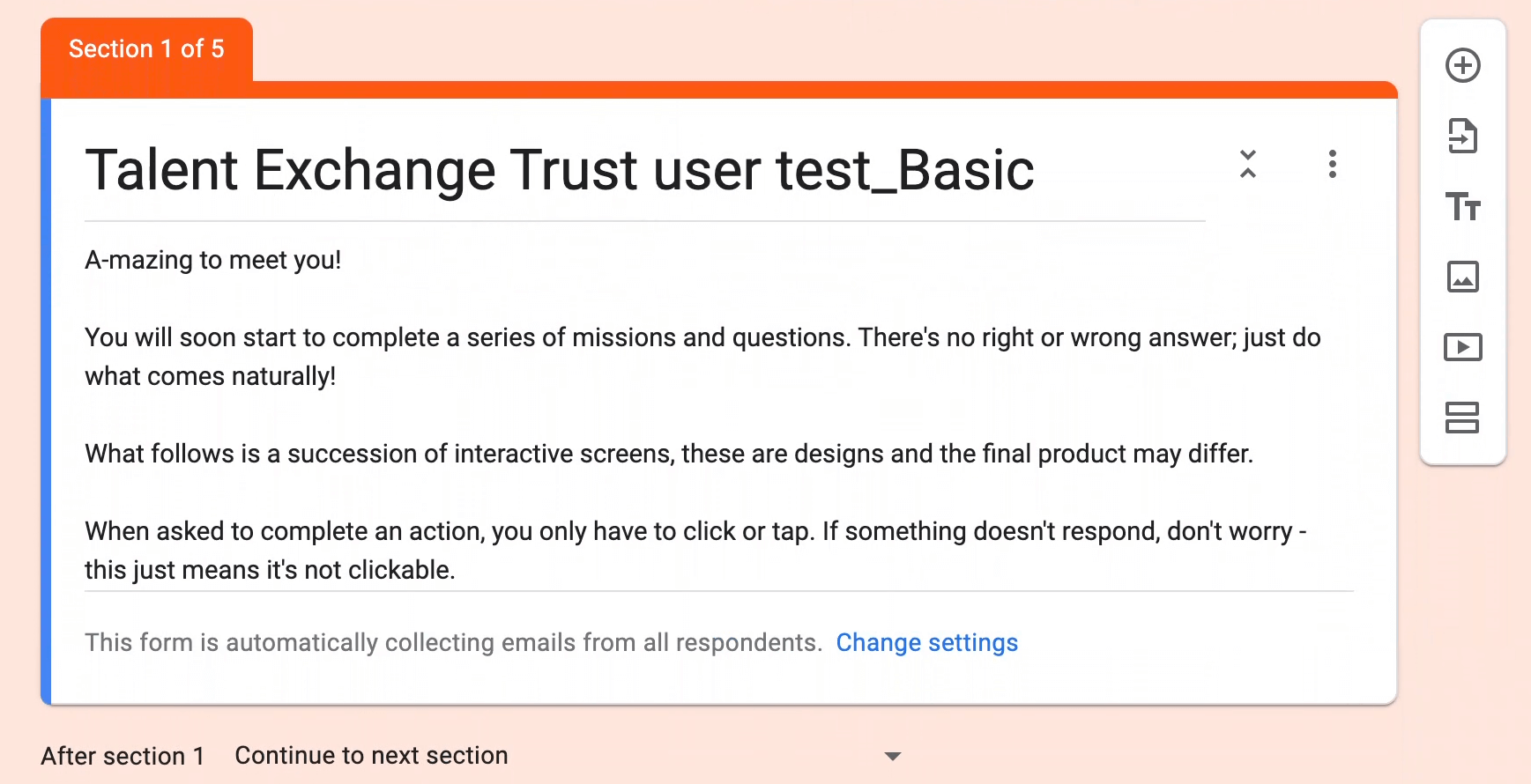Click the Add question icon
The width and height of the screenshot is (1531, 784).
click(x=1462, y=65)
